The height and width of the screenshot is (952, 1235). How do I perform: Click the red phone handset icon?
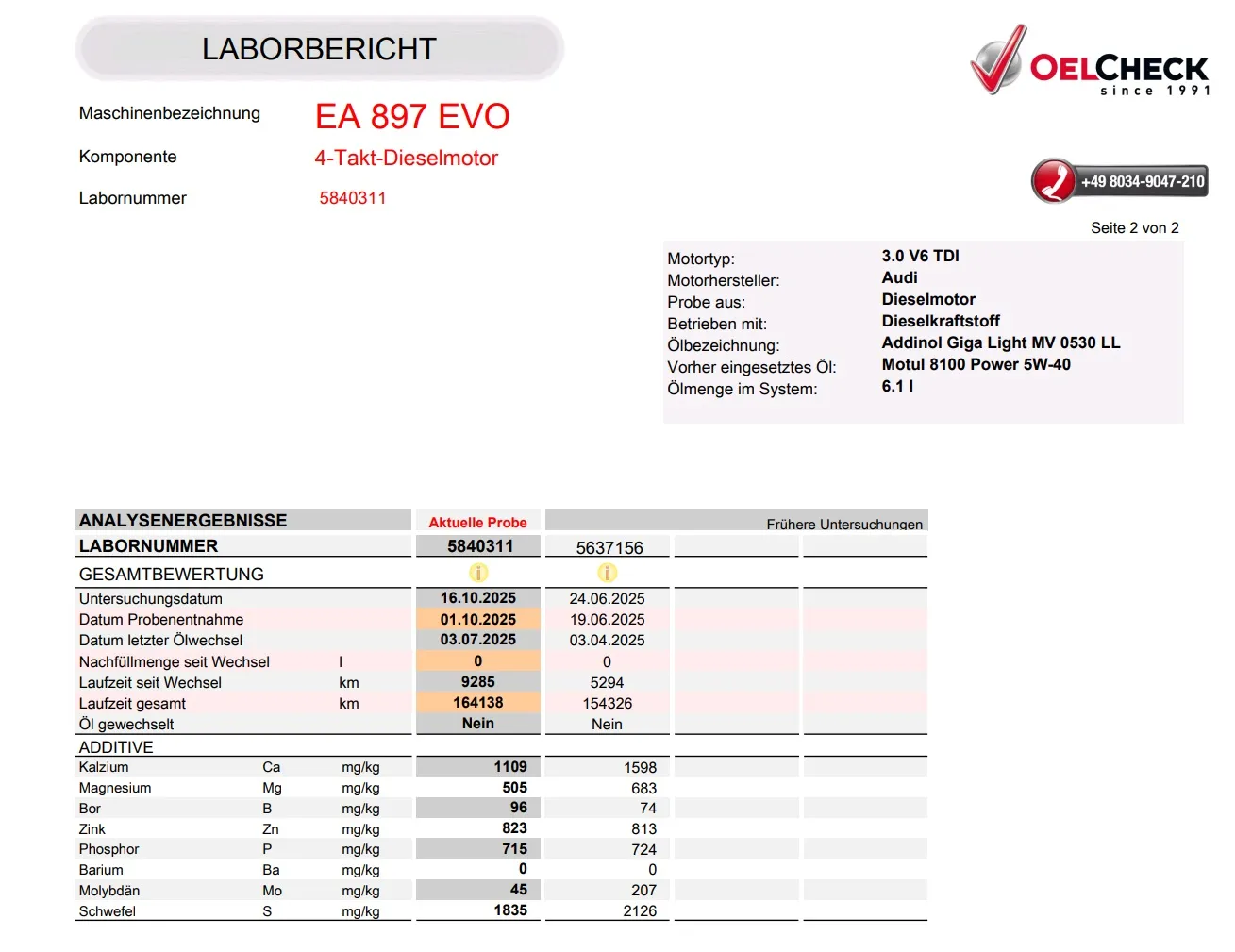pos(1053,181)
